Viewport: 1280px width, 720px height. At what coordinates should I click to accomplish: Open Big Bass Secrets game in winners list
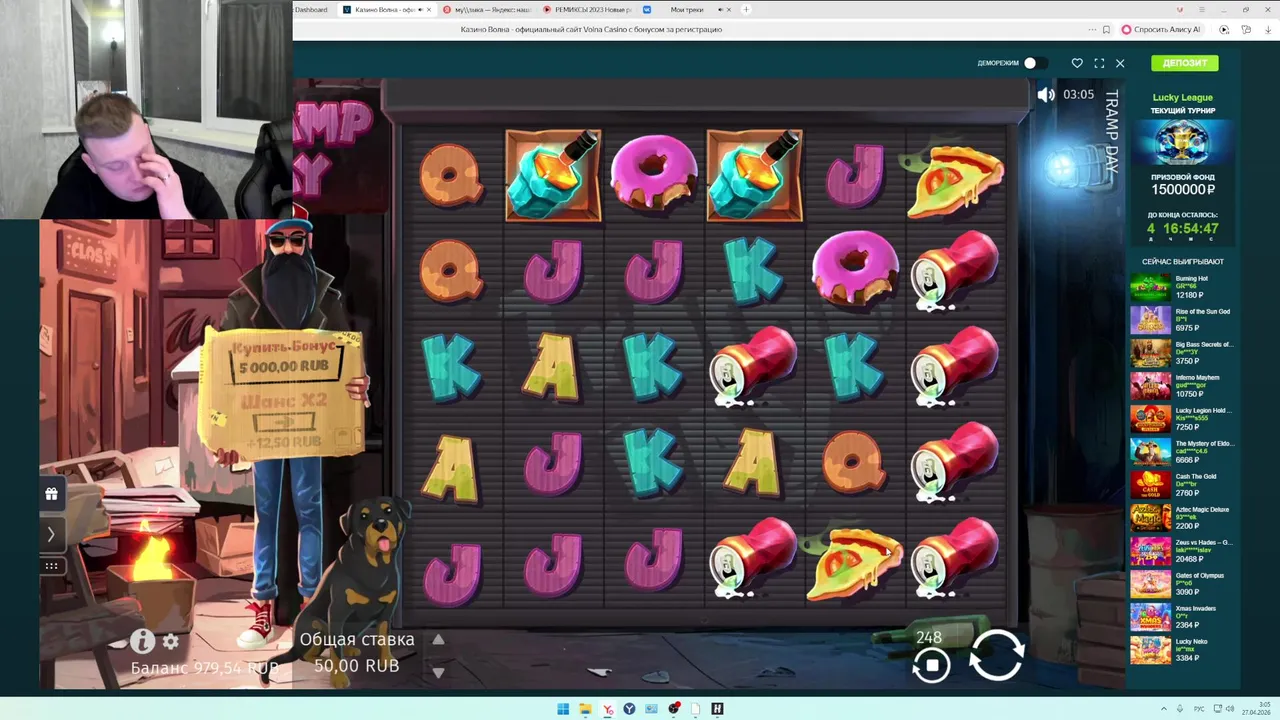[x=1182, y=353]
